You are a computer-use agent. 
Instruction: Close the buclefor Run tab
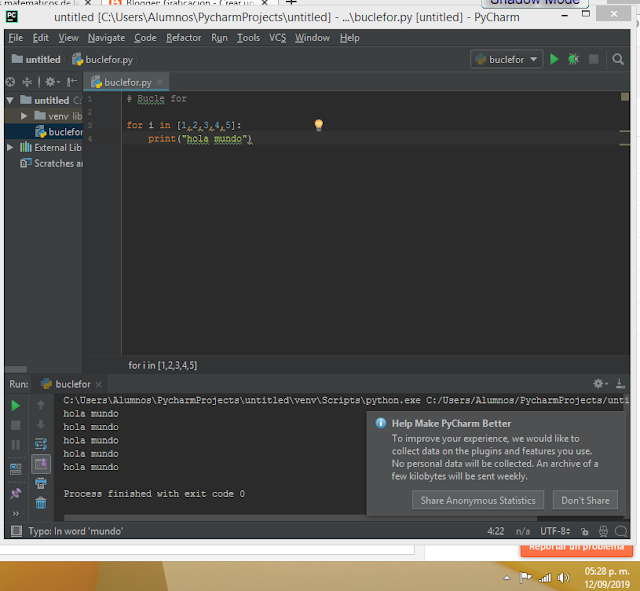98,384
